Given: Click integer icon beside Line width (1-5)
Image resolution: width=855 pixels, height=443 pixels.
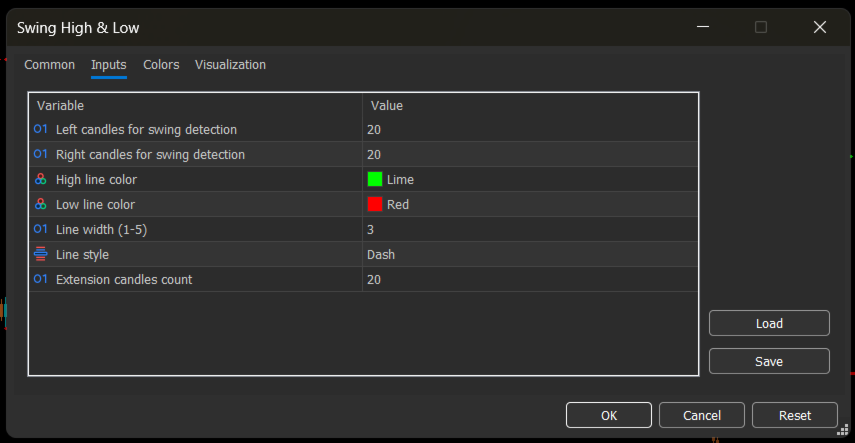Looking at the screenshot, I should (x=40, y=229).
